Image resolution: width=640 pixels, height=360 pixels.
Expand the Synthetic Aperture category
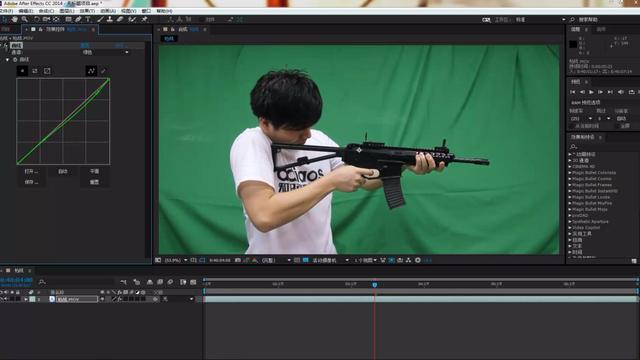pos(570,222)
